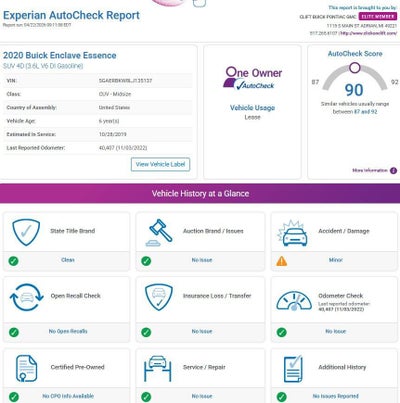The image size is (400, 403).
Task: Click the Auction Brand gavel icon
Action: tap(159, 232)
